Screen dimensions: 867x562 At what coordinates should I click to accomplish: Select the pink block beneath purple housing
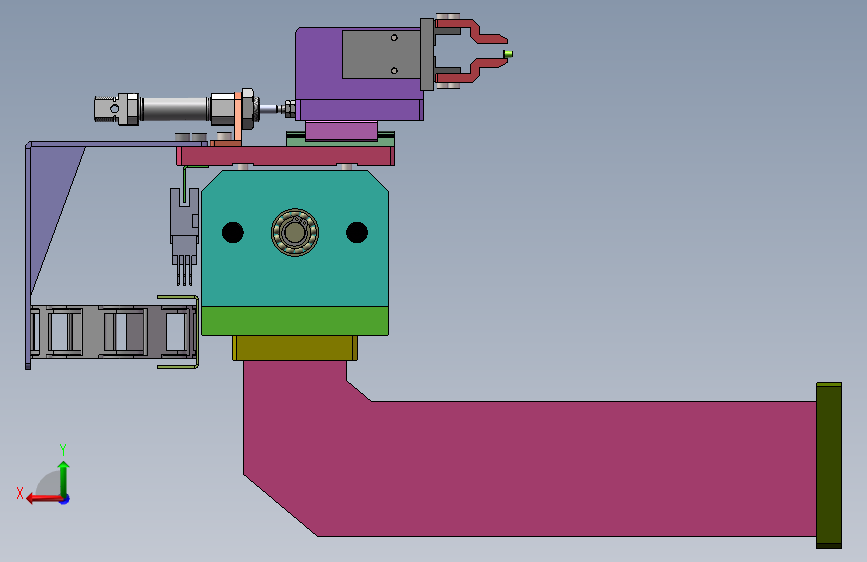(341, 131)
